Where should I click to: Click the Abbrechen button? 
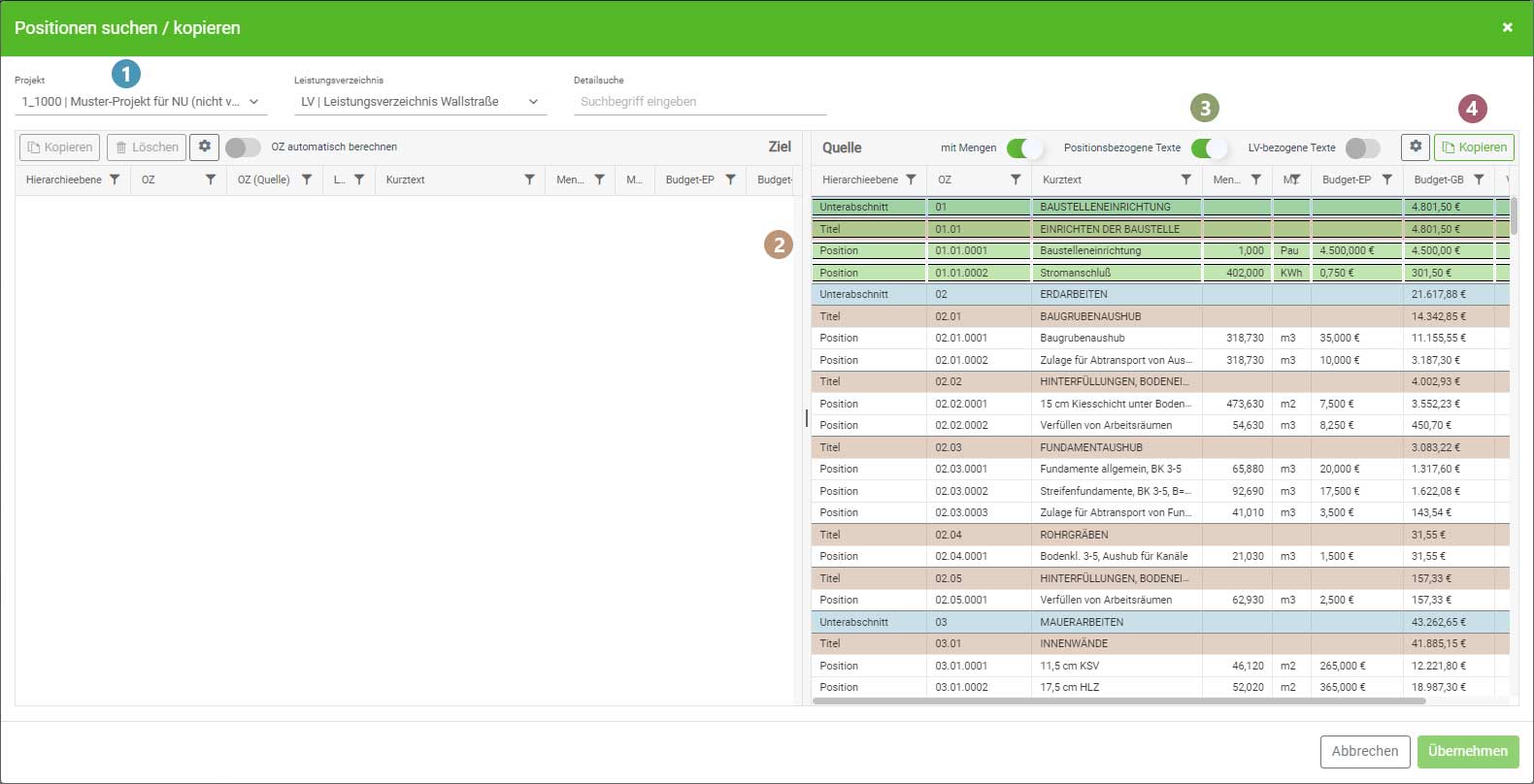tap(1364, 751)
